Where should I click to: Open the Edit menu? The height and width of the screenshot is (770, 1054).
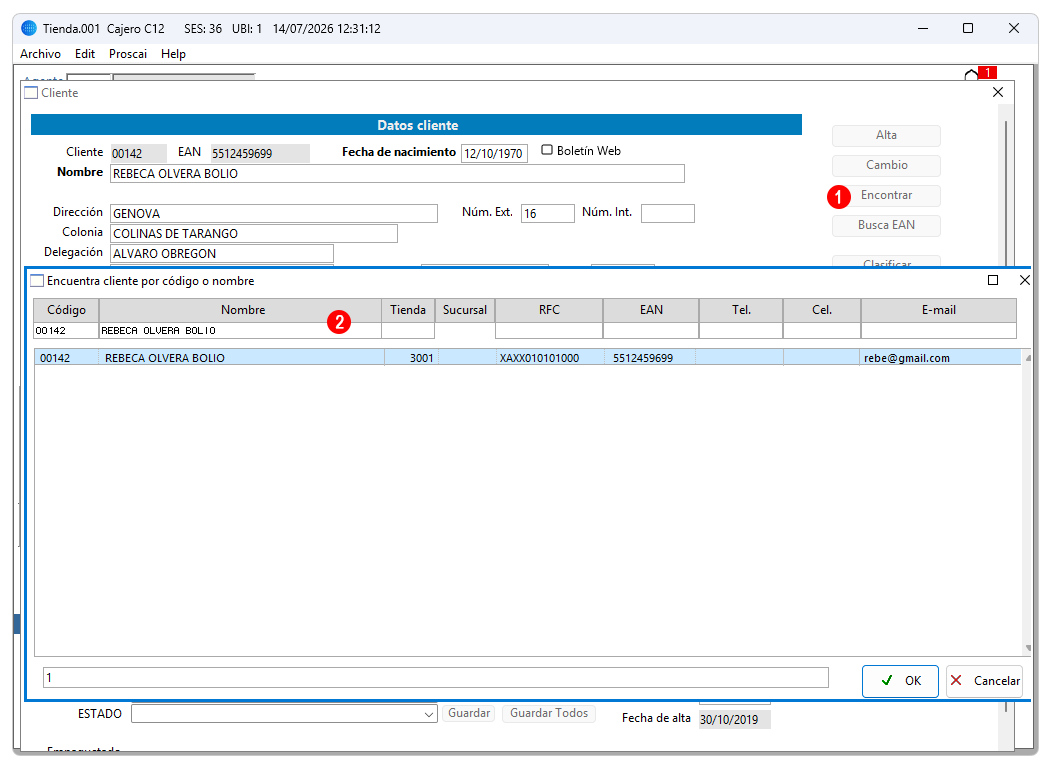coord(85,54)
